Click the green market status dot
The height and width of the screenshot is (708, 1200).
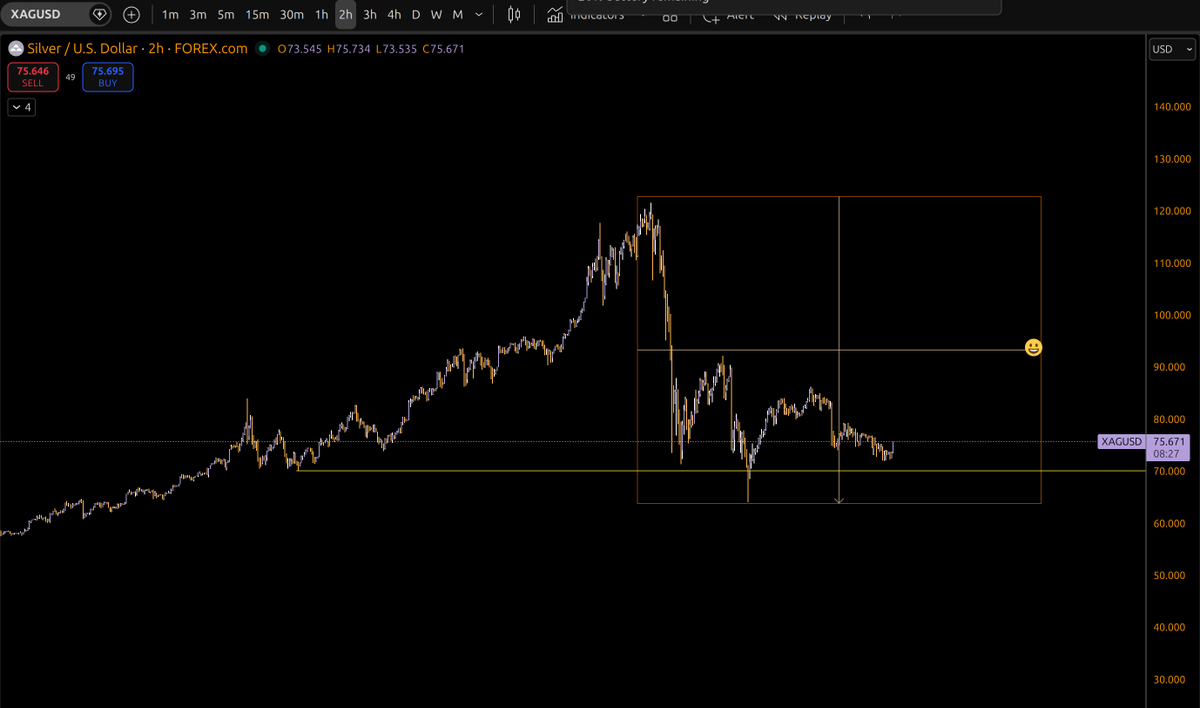pos(262,48)
